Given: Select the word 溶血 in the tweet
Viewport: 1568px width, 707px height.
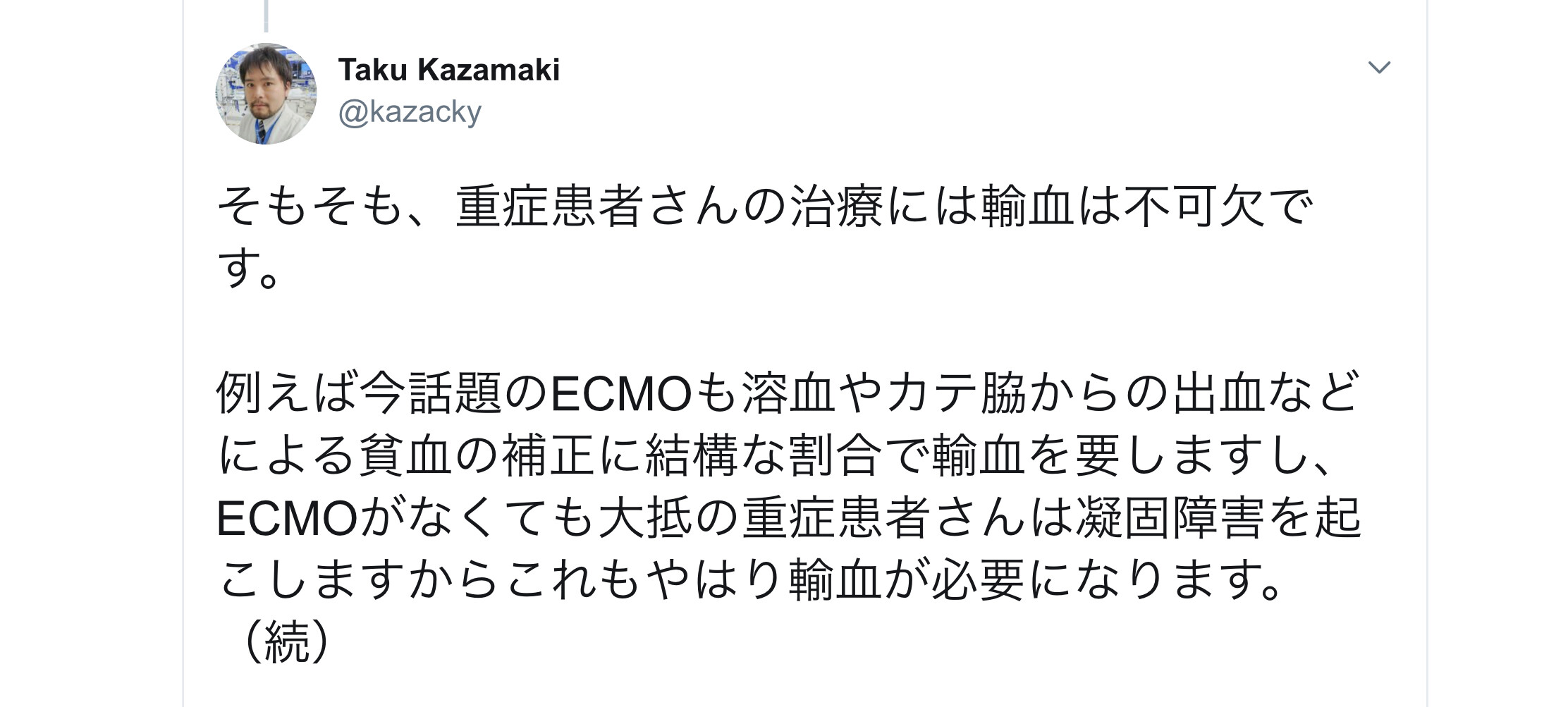Looking at the screenshot, I should tap(788, 393).
